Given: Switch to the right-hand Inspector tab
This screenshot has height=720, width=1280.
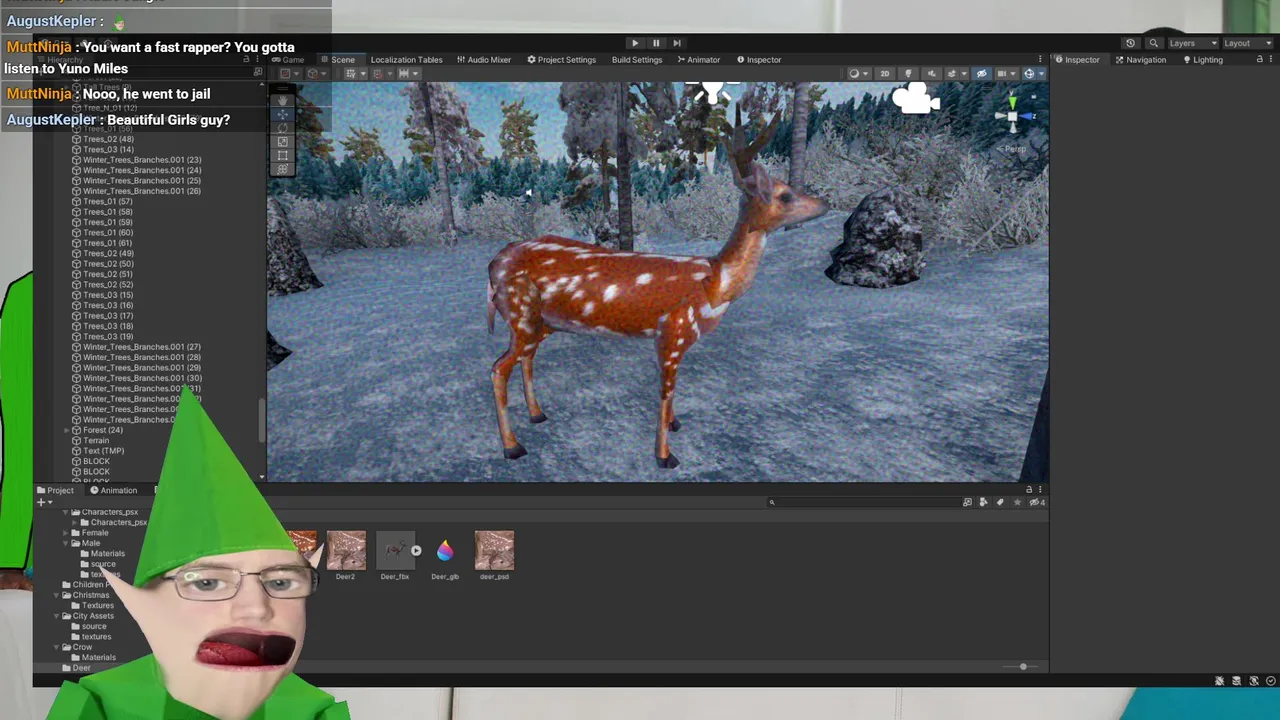Looking at the screenshot, I should [1076, 60].
